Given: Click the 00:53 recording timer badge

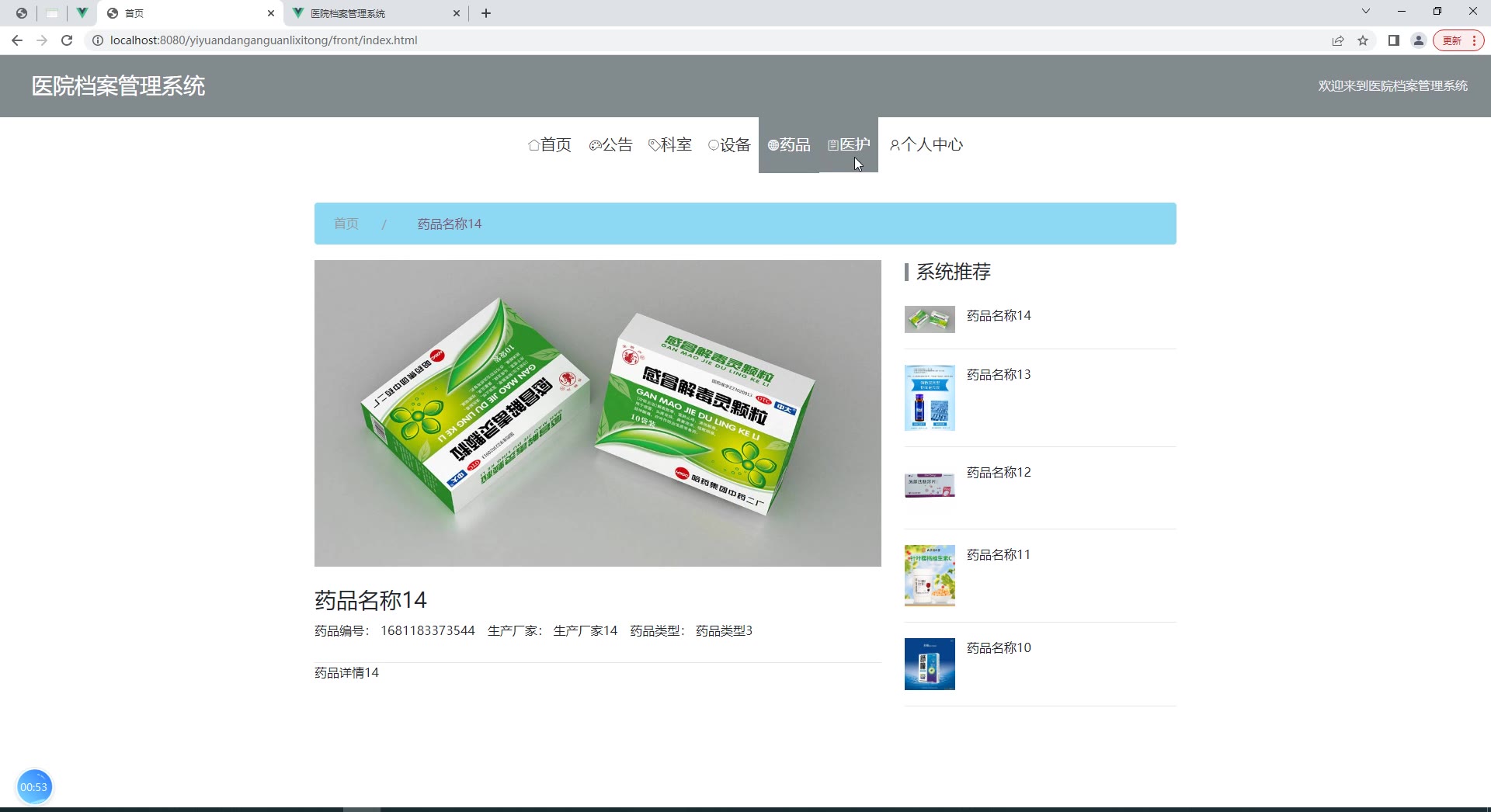Looking at the screenshot, I should point(33,786).
